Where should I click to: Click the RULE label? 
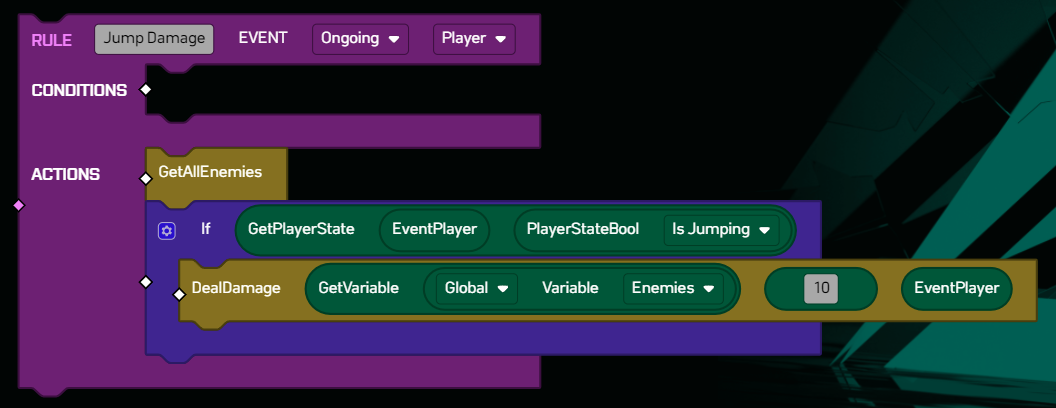(x=52, y=40)
